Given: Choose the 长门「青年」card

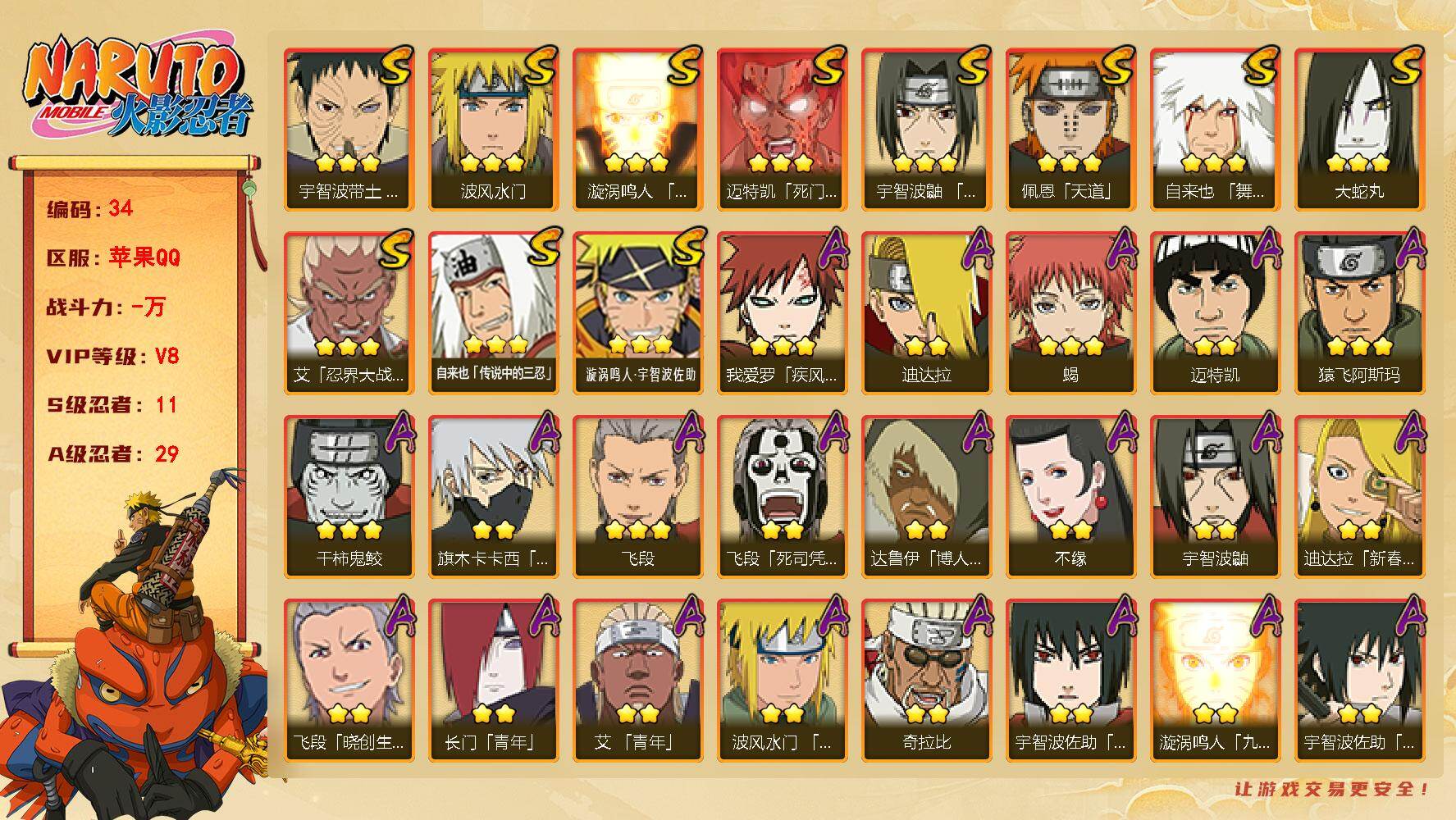Looking at the screenshot, I should [x=493, y=681].
